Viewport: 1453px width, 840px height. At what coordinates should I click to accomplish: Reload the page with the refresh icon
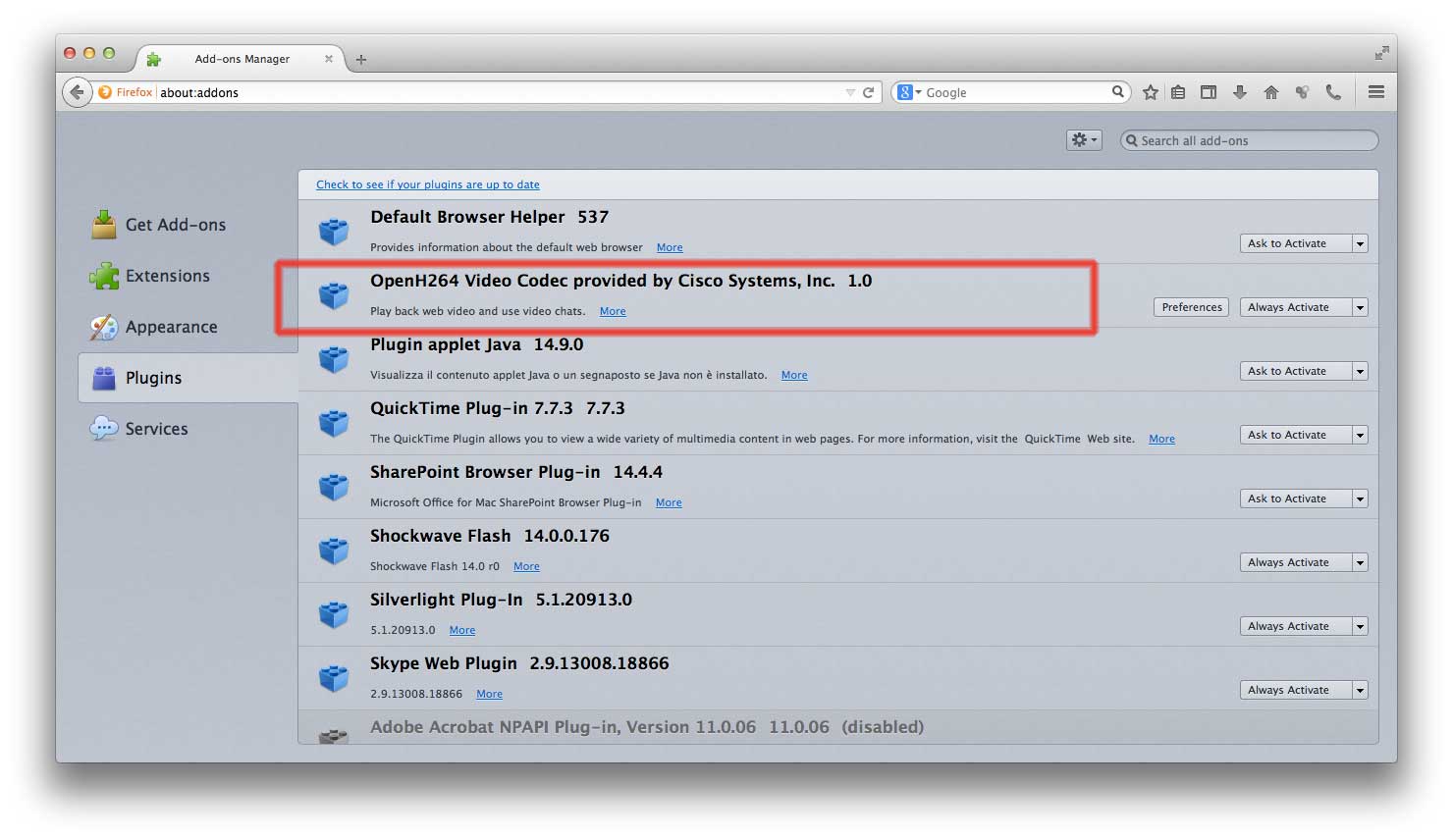tap(868, 92)
